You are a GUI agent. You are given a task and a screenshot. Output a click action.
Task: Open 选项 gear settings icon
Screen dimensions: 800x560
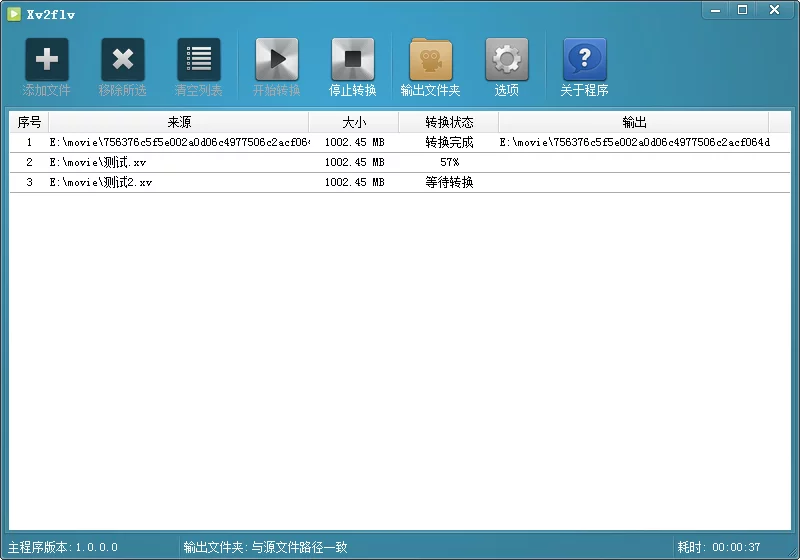point(507,59)
